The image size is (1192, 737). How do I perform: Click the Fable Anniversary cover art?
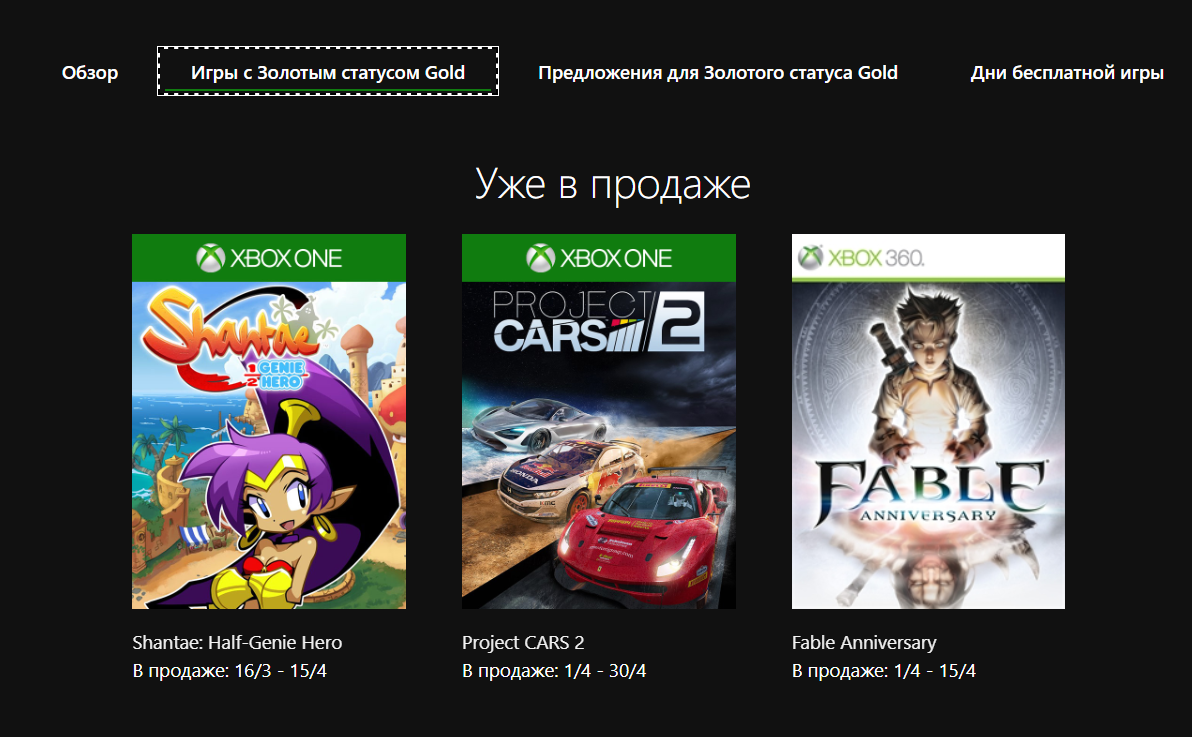pyautogui.click(x=928, y=421)
